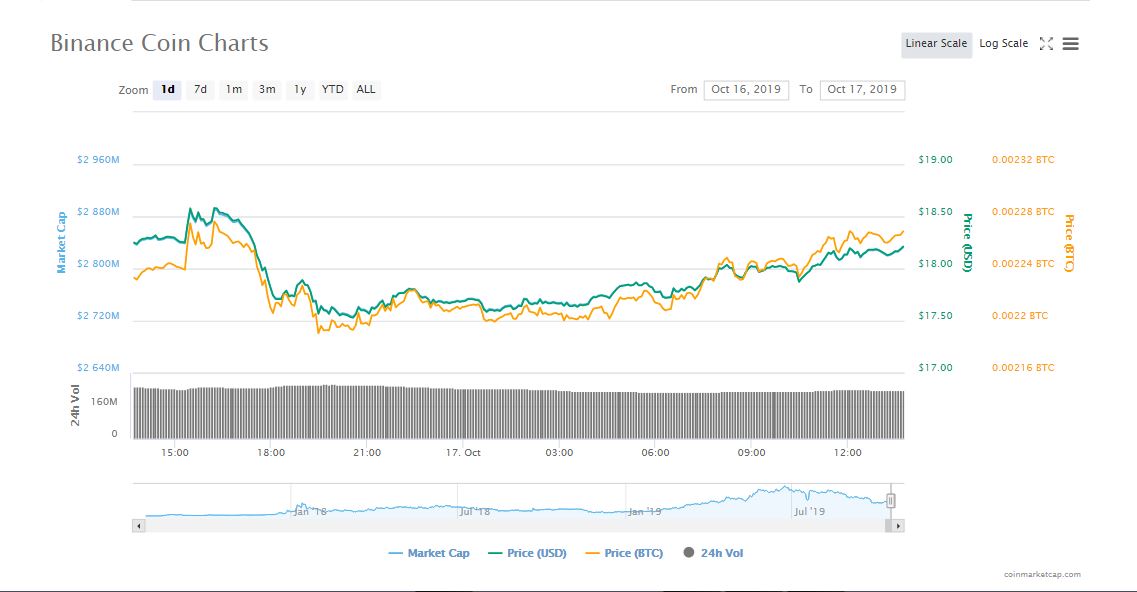This screenshot has width=1137, height=592.
Task: Click the $18.50 price axis label
Action: tap(935, 212)
